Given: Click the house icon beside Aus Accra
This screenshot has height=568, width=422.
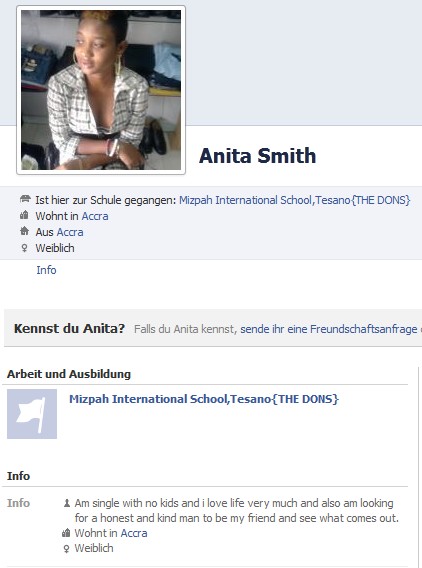Looking at the screenshot, I should pos(24,231).
